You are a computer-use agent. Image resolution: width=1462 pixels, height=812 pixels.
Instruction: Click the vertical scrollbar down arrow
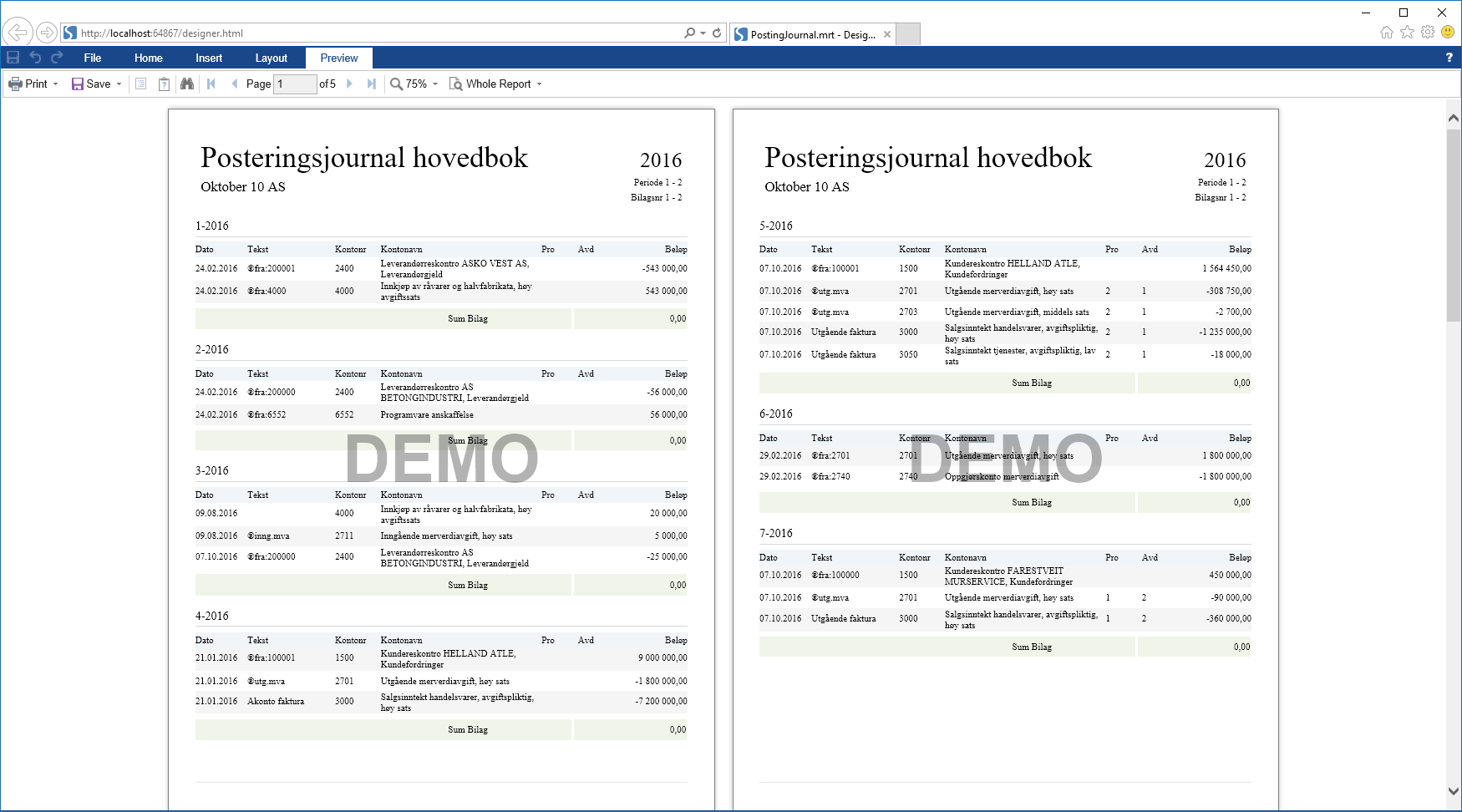click(x=1454, y=790)
